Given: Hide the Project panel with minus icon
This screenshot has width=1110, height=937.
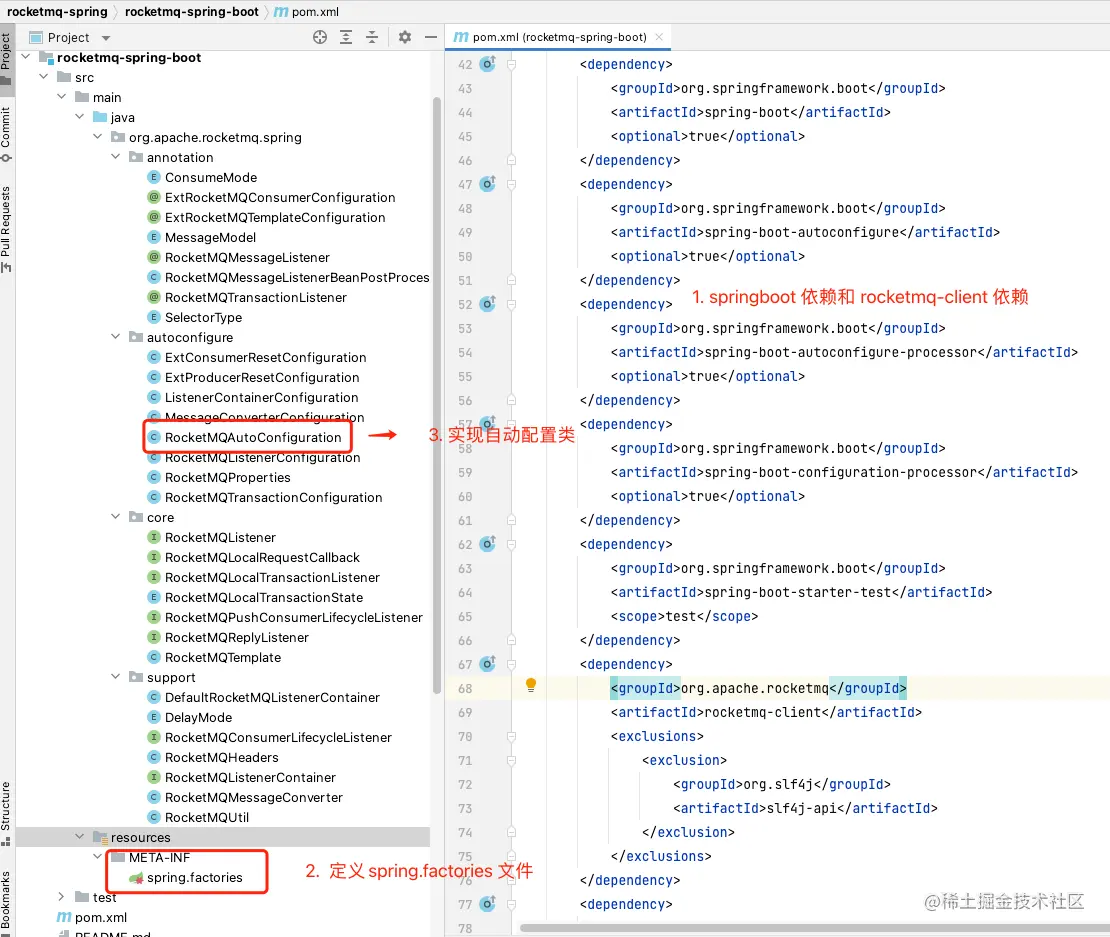Looking at the screenshot, I should point(430,38).
